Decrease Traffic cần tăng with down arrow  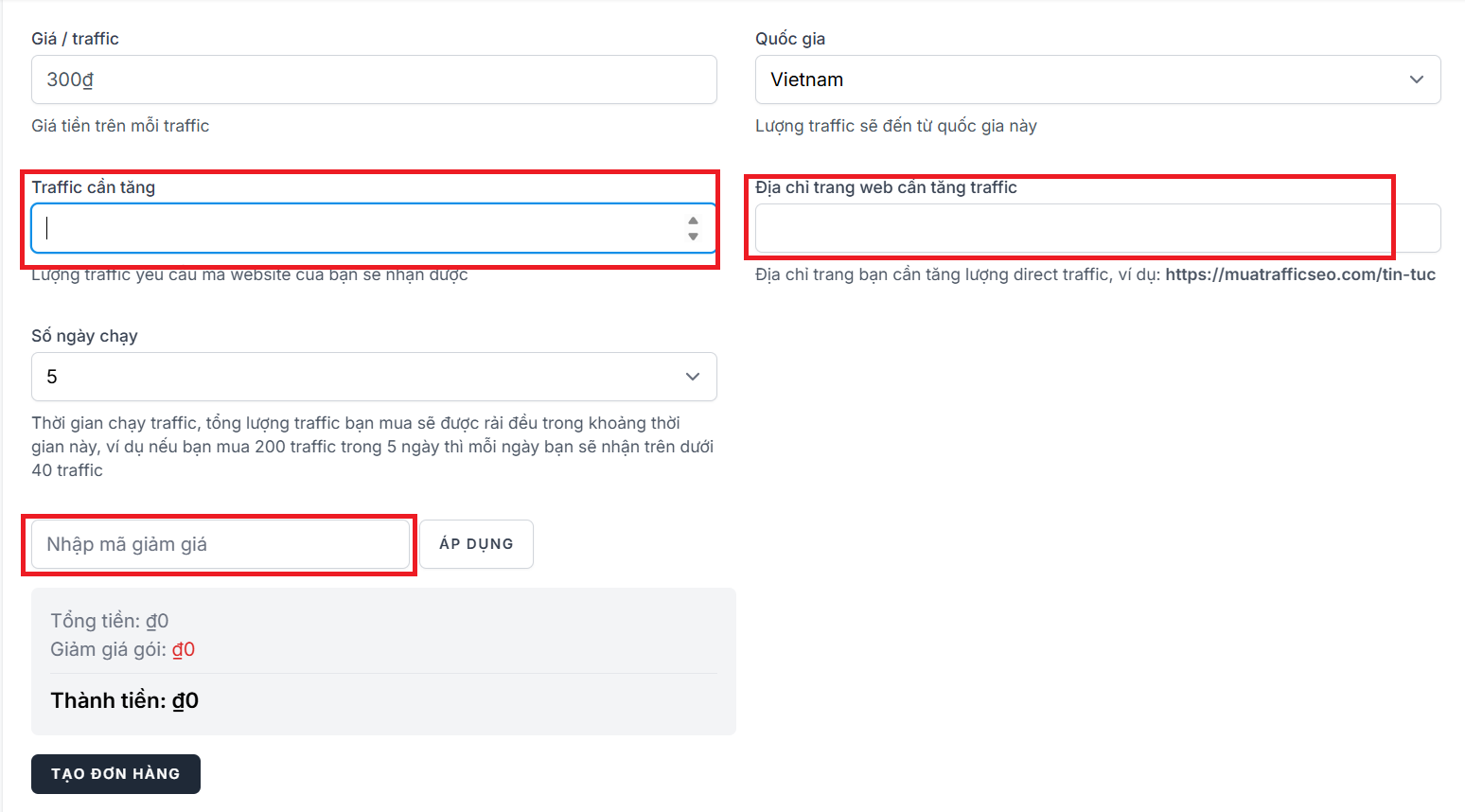[x=693, y=236]
